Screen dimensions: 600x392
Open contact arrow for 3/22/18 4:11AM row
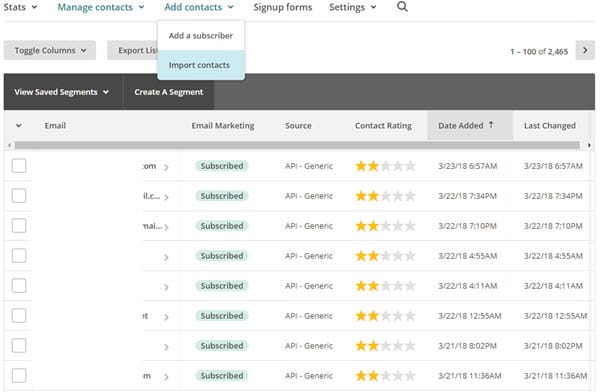coord(166,287)
